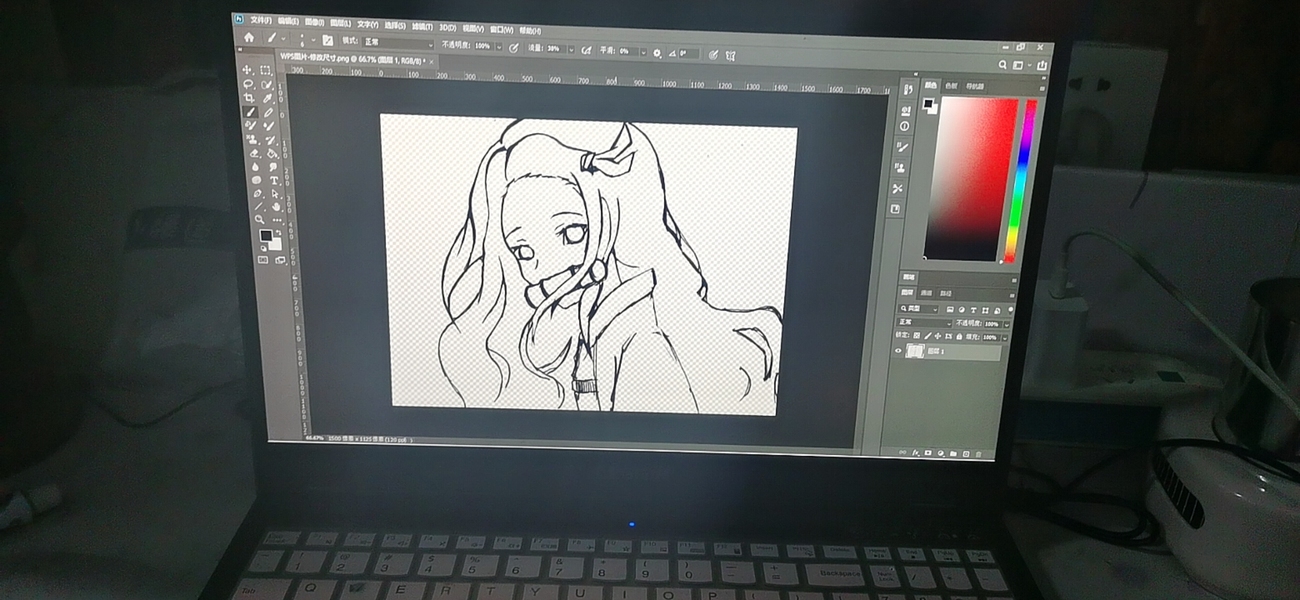Screen dimensions: 1300x600
Task: Toggle pressure for opacity button
Action: tap(513, 48)
